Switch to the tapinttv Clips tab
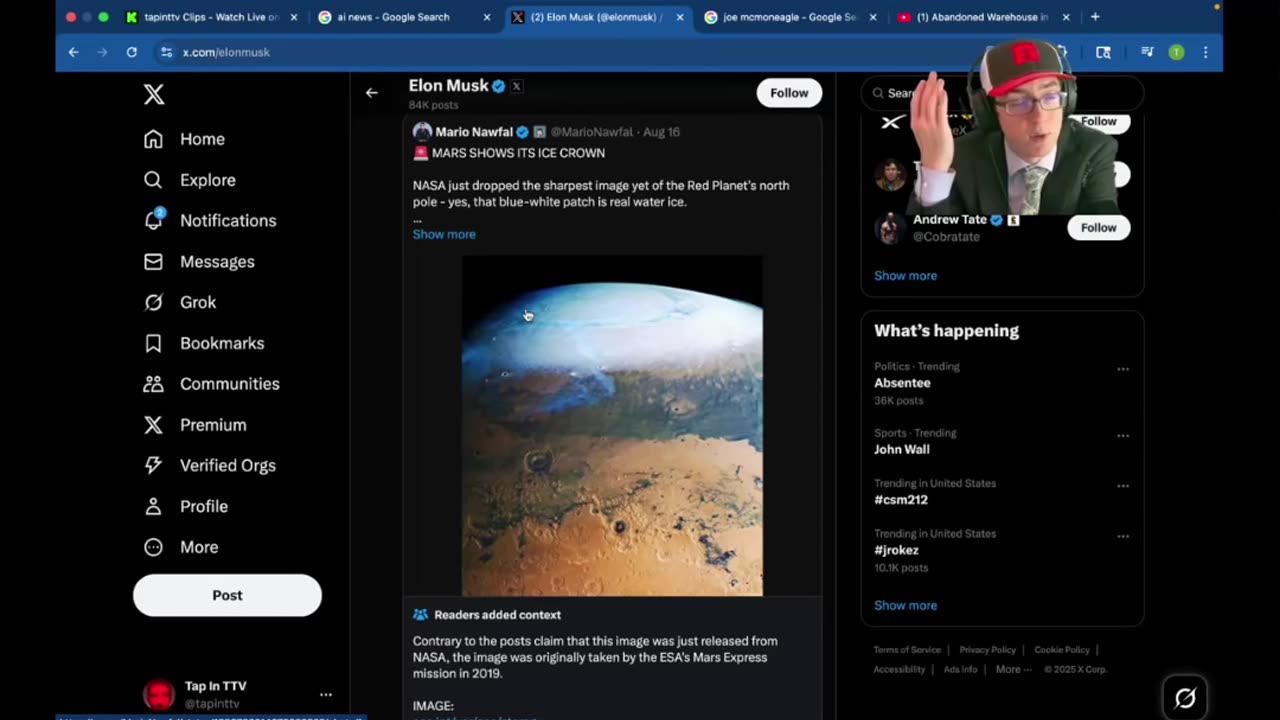The height and width of the screenshot is (720, 1280). coord(211,17)
